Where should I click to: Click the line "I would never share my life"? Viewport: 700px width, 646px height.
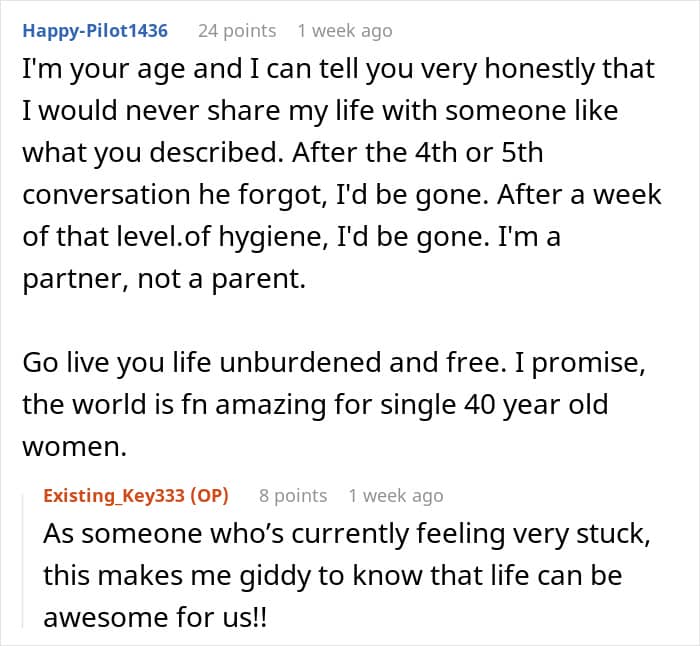(320, 110)
